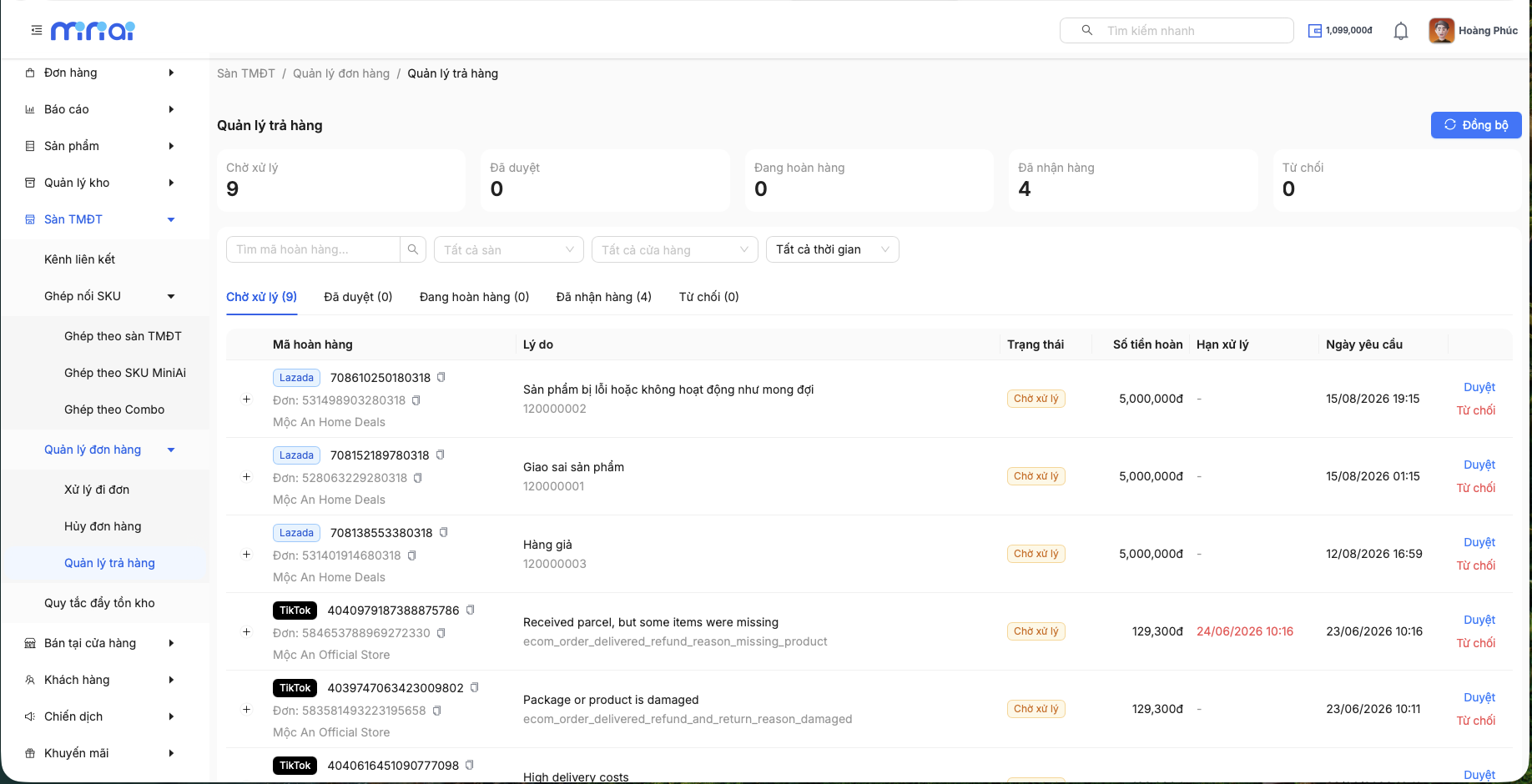Switch to the 'Từ chối (0)' tab
Screen dimensions: 1532x784
pyautogui.click(x=709, y=297)
